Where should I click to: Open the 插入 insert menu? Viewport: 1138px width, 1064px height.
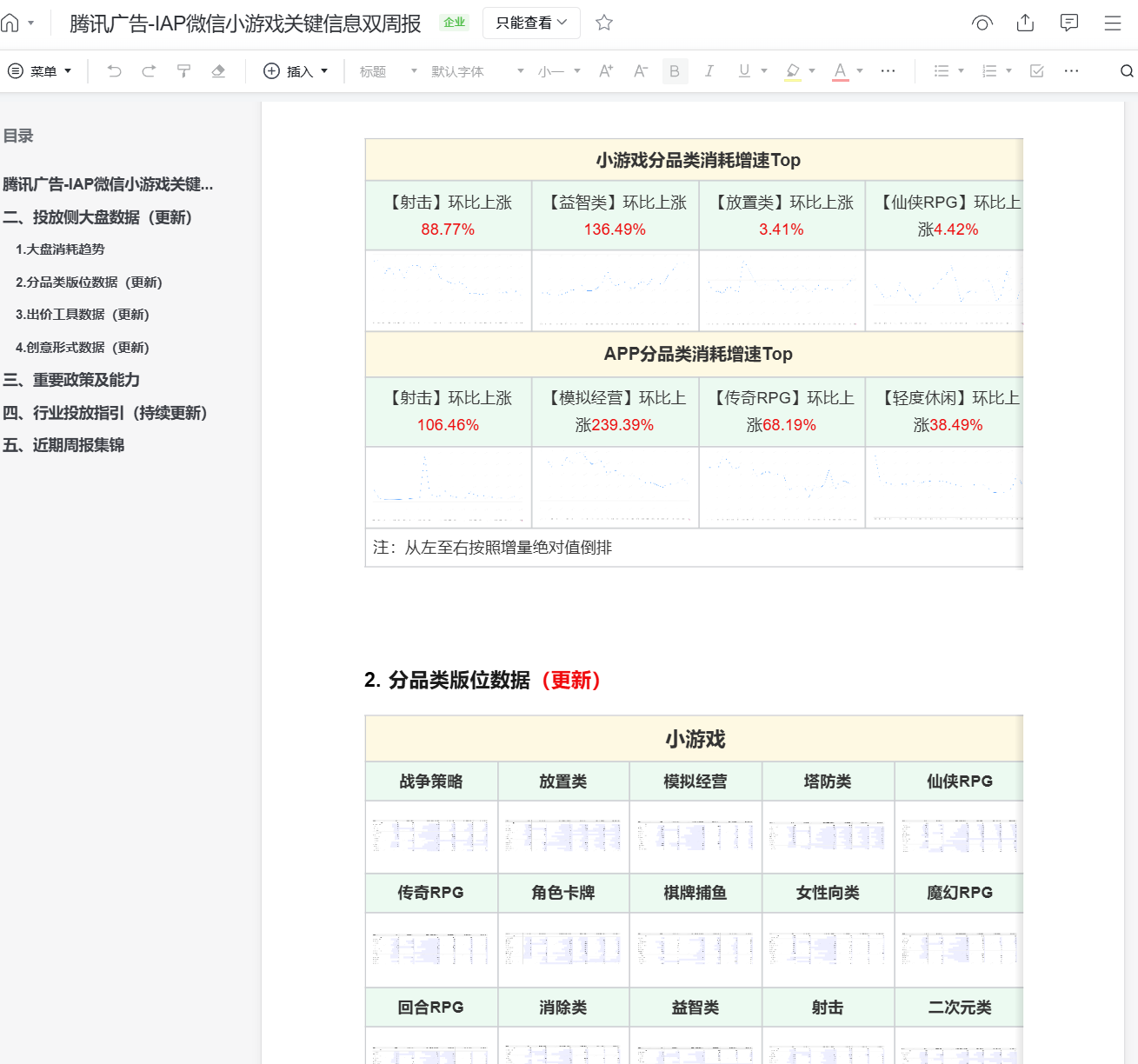click(296, 71)
